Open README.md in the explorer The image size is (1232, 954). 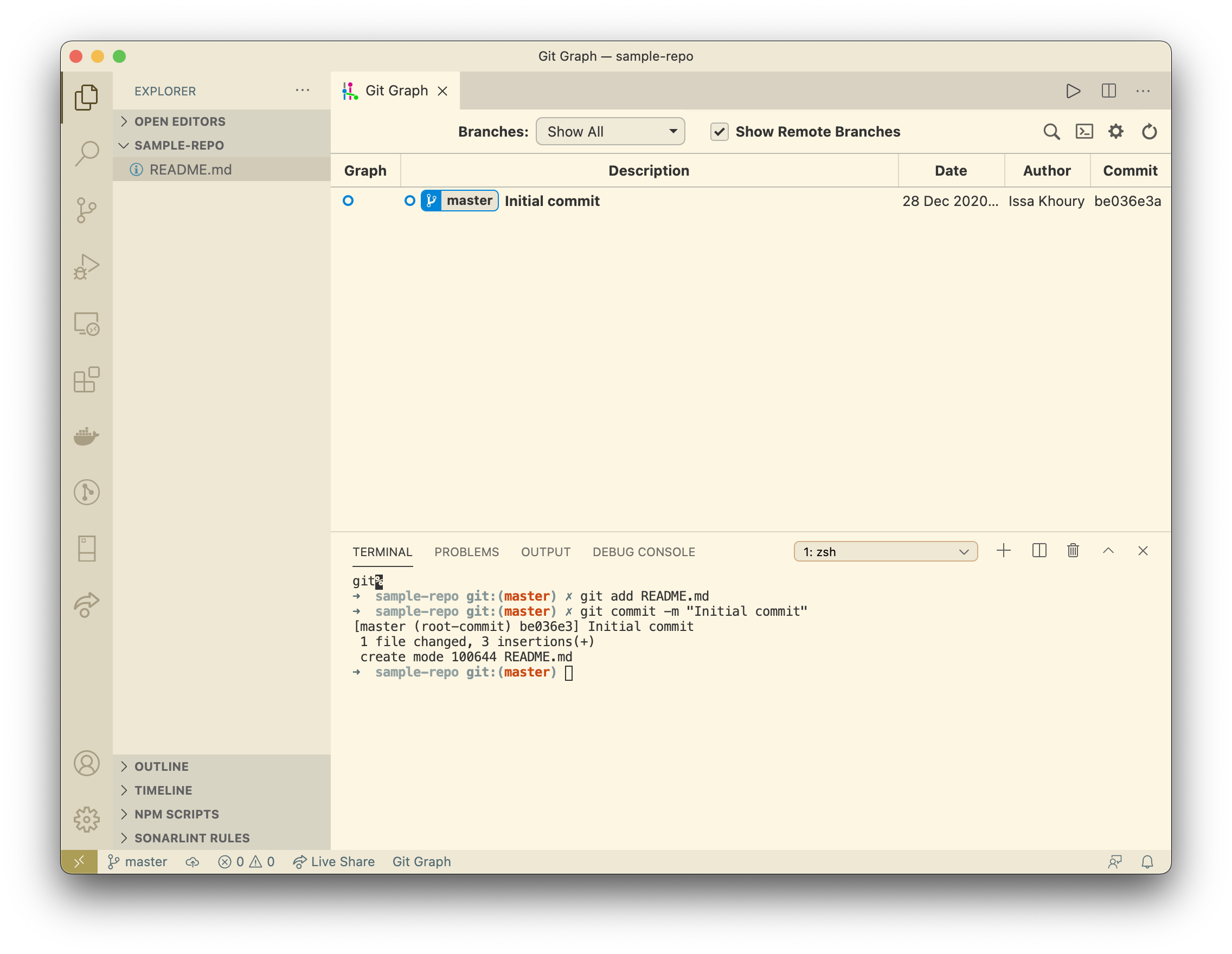[222, 169]
